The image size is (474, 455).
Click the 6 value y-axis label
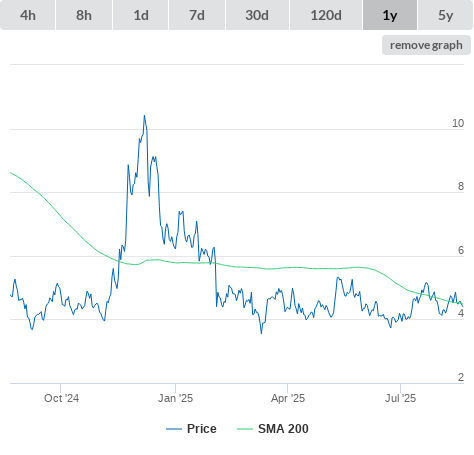click(x=461, y=250)
